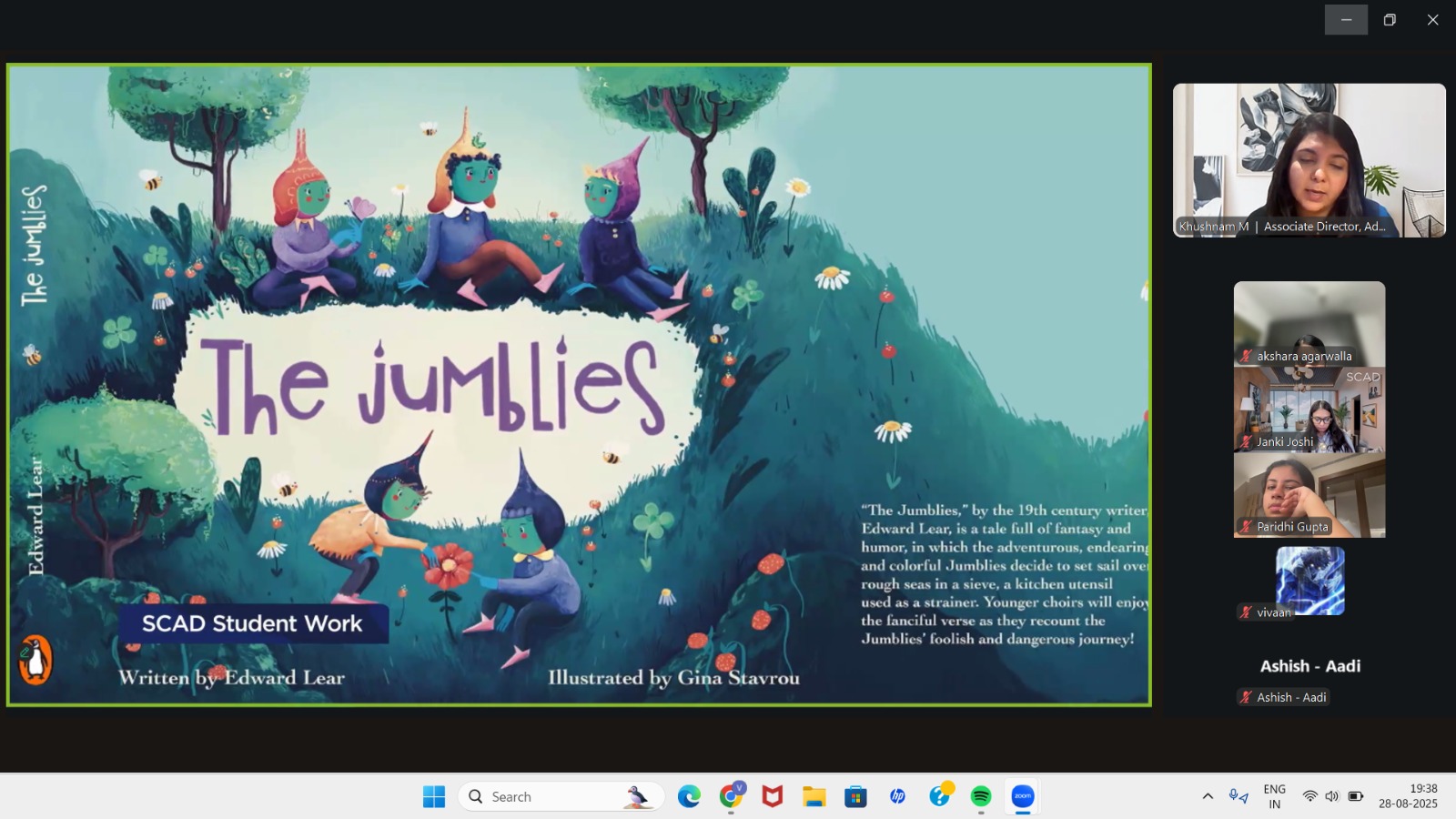This screenshot has width=1456, height=819.
Task: Click the microphone location tray icon
Action: click(1239, 796)
